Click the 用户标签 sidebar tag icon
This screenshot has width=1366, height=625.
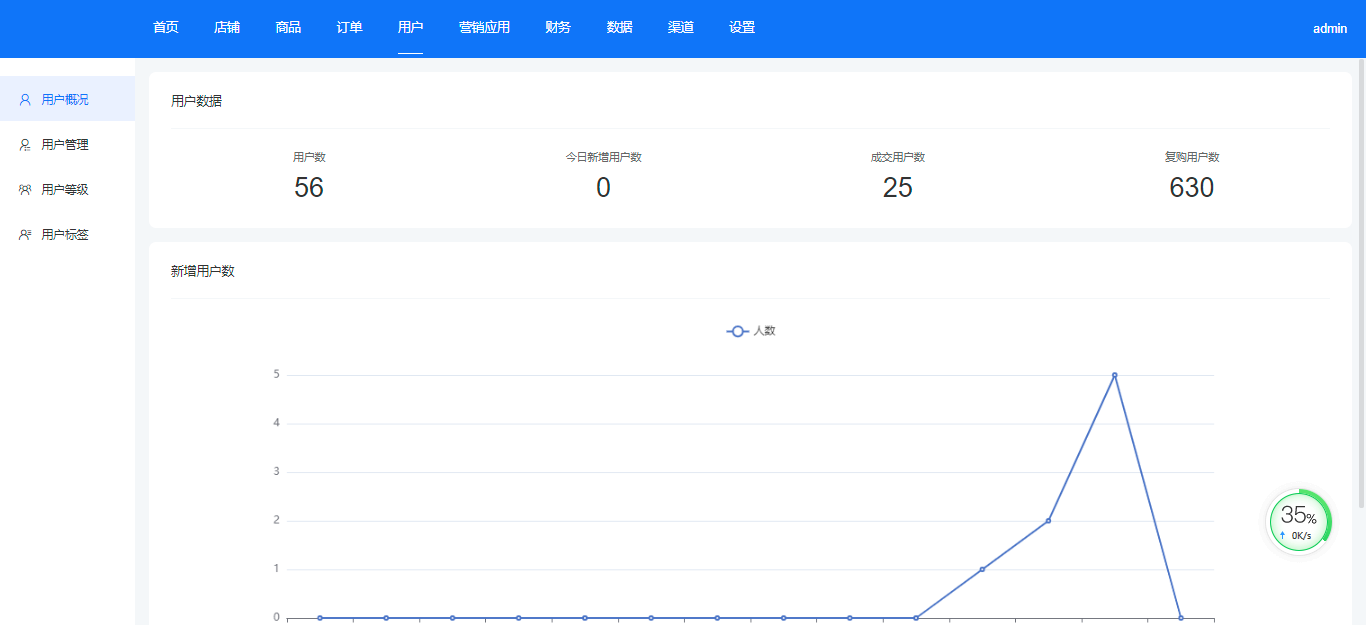point(25,235)
